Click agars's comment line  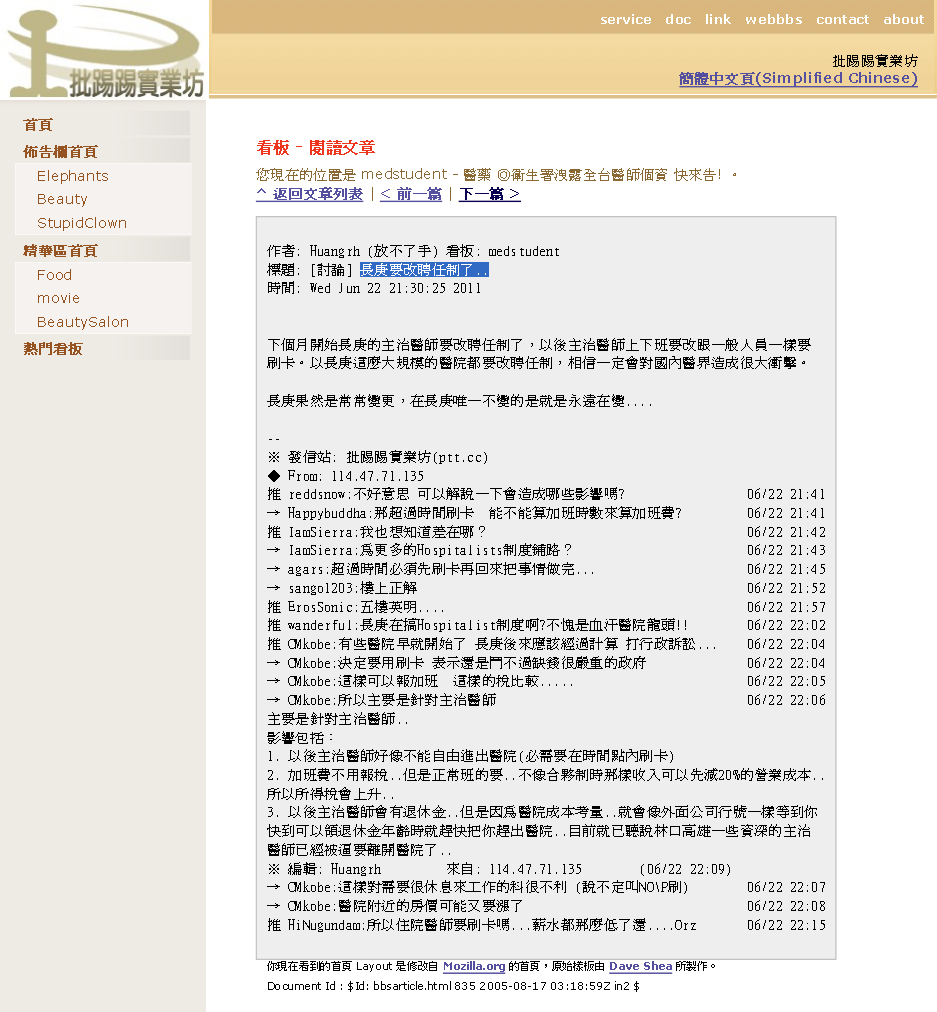click(546, 569)
